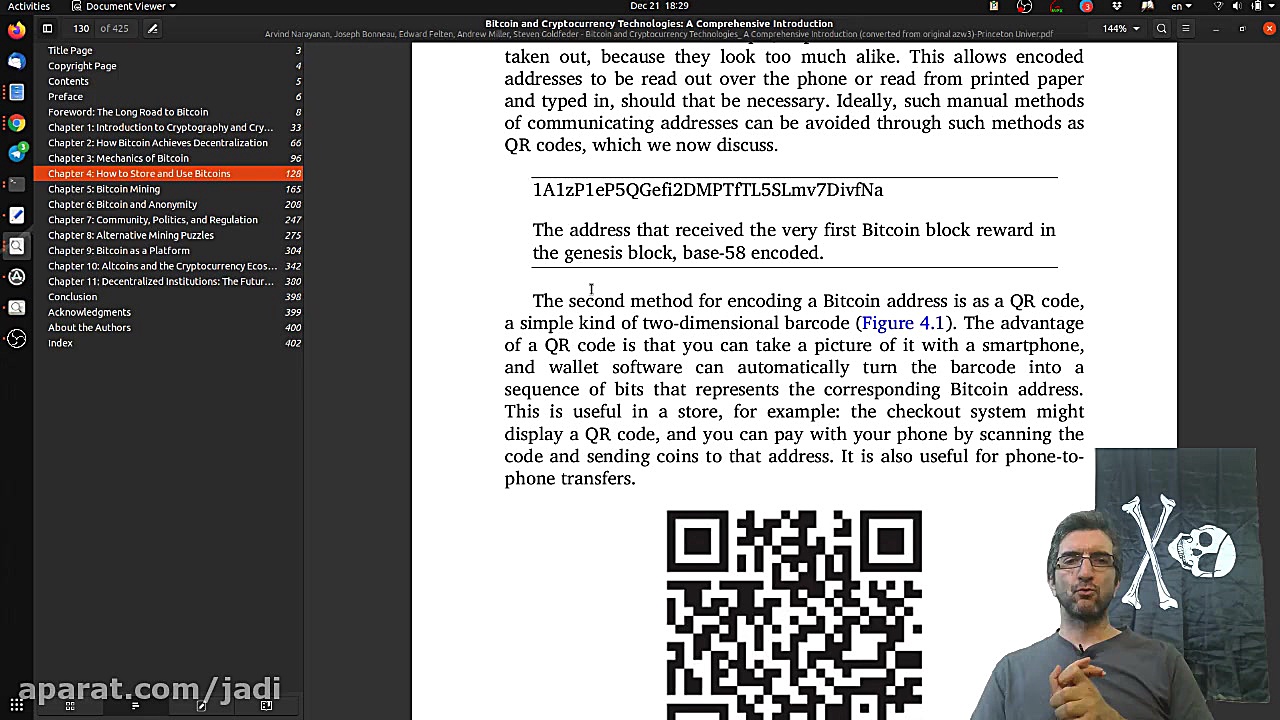Screen dimensions: 1280x720
Task: Click the QR code figure image
Action: 794,614
